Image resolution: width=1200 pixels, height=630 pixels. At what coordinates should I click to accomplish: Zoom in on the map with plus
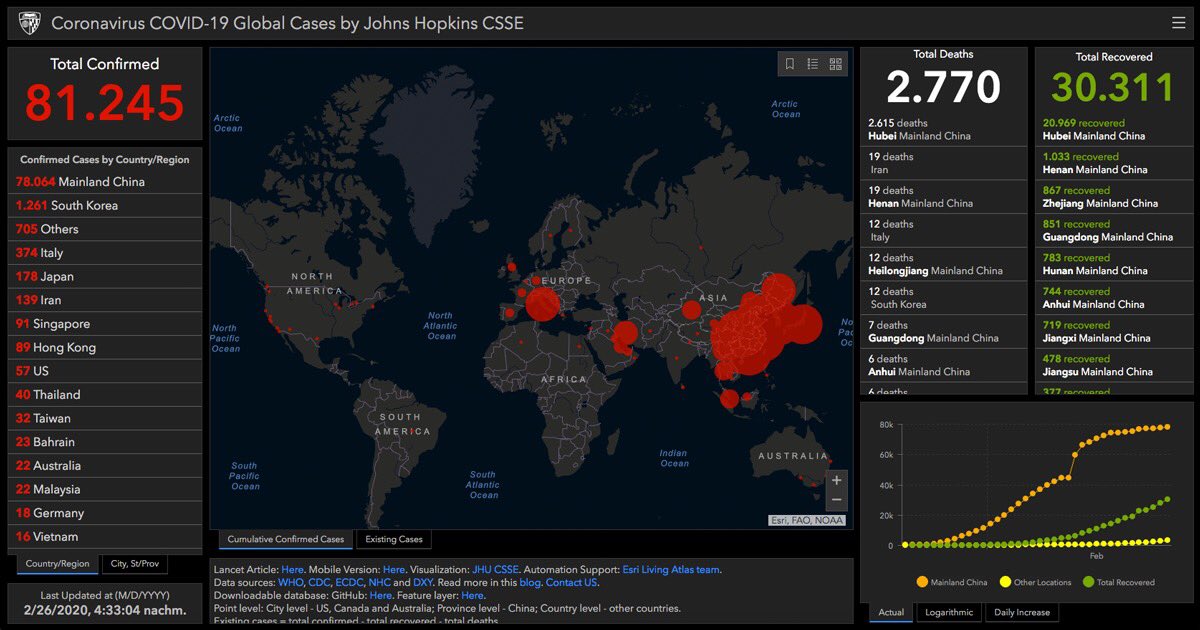tap(837, 479)
